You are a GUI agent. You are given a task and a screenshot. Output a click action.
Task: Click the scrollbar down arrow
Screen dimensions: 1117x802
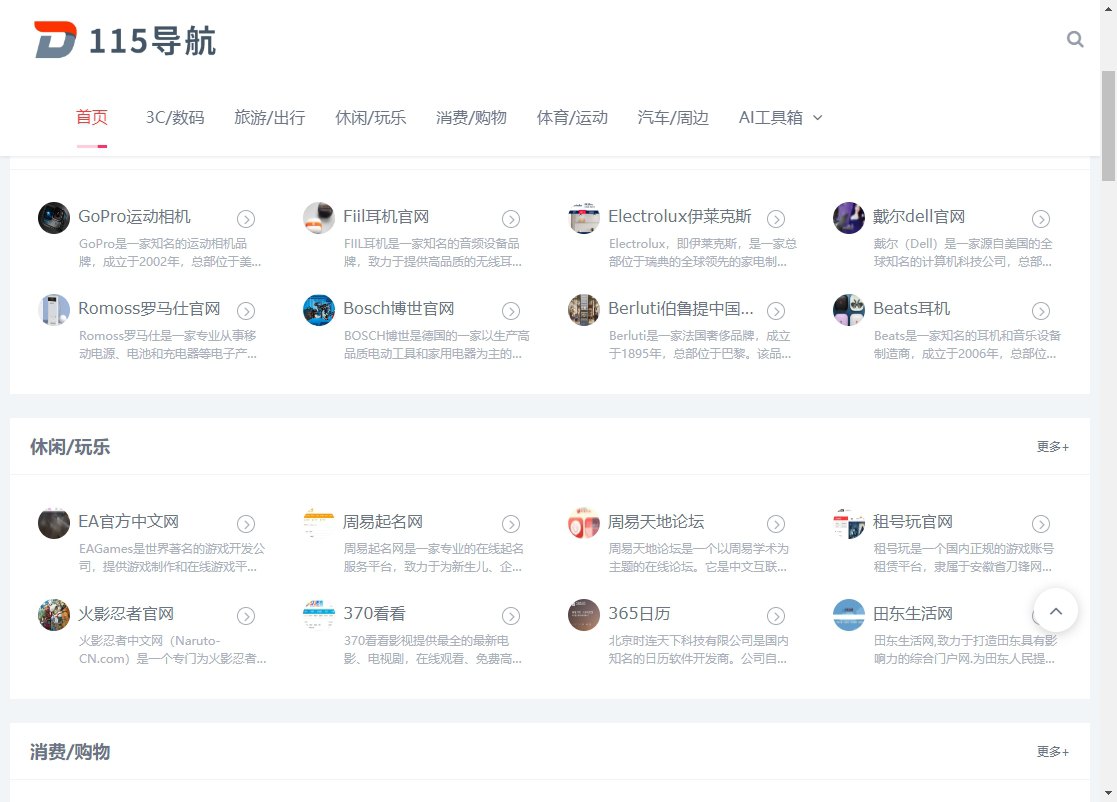coord(1108,793)
